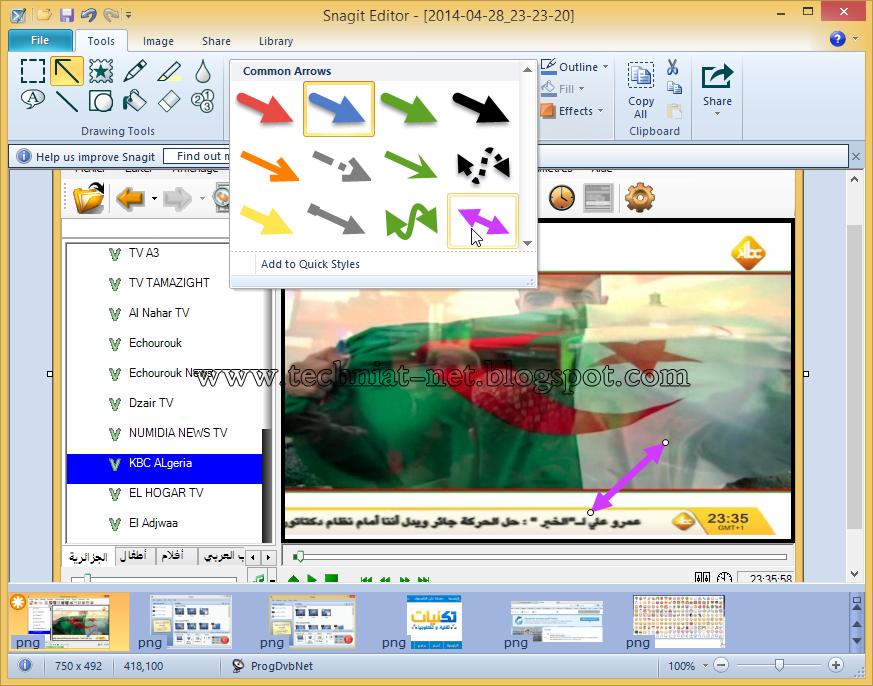Choose the black arrow style
Viewport: 873px width, 686px height.
(480, 107)
